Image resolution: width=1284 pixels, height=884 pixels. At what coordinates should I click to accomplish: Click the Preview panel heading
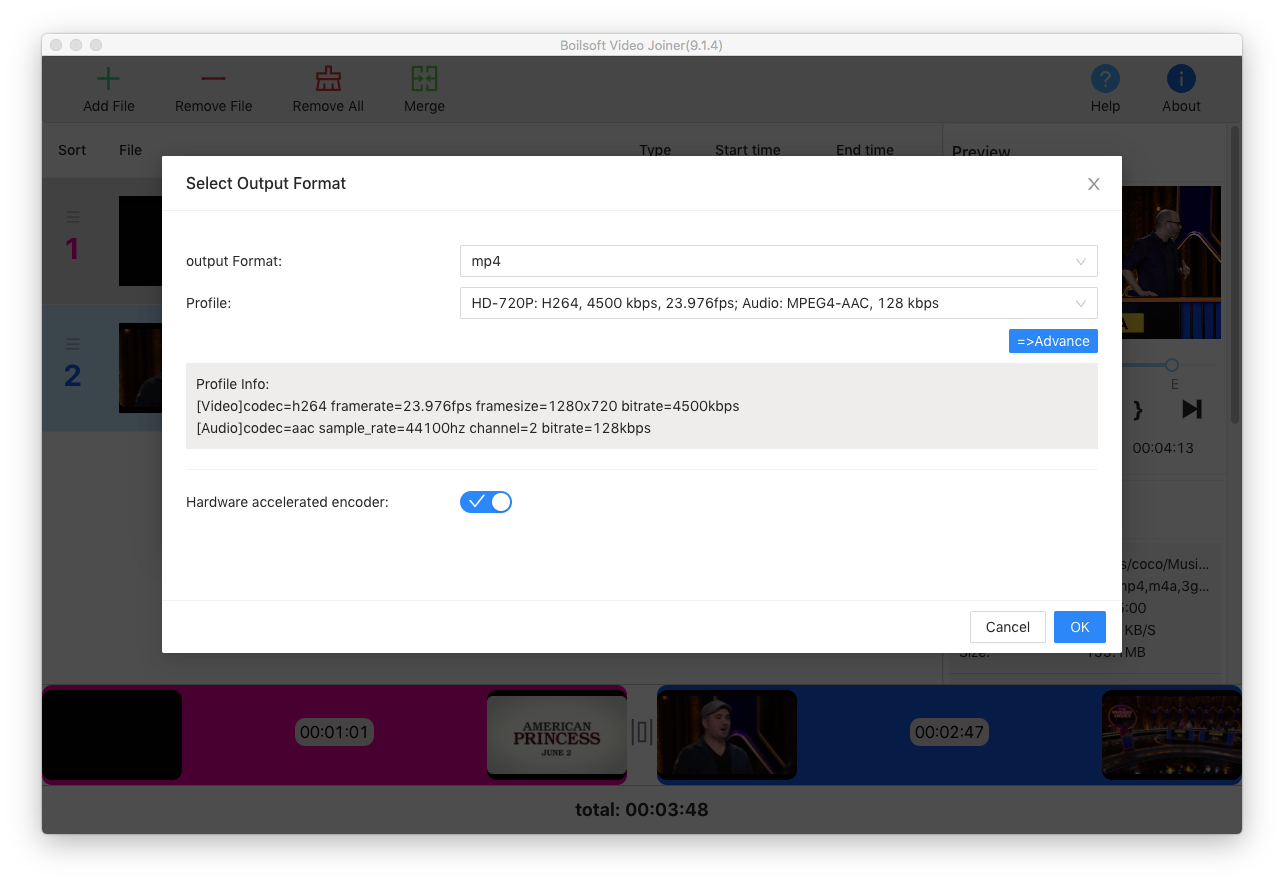click(981, 152)
